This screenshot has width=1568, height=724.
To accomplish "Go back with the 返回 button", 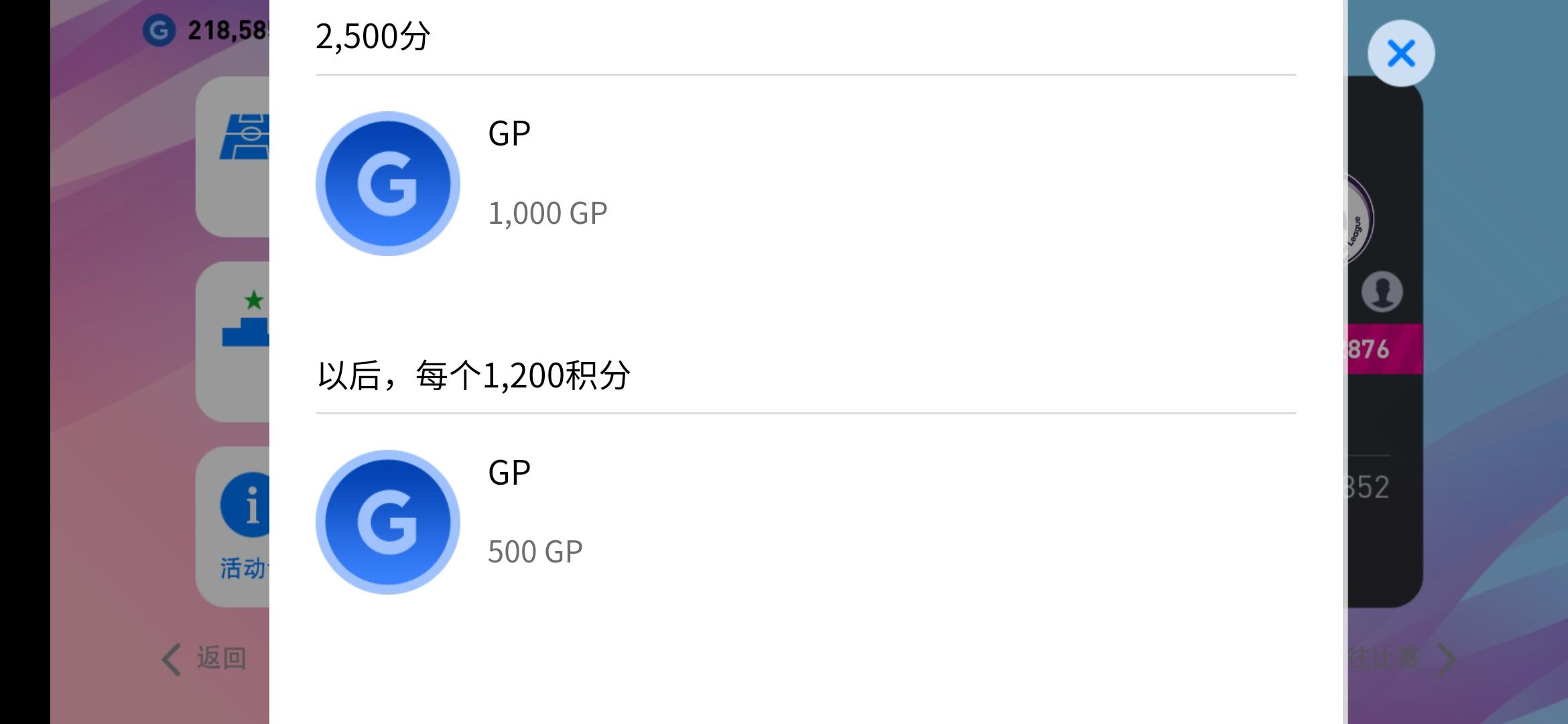I will click(204, 659).
